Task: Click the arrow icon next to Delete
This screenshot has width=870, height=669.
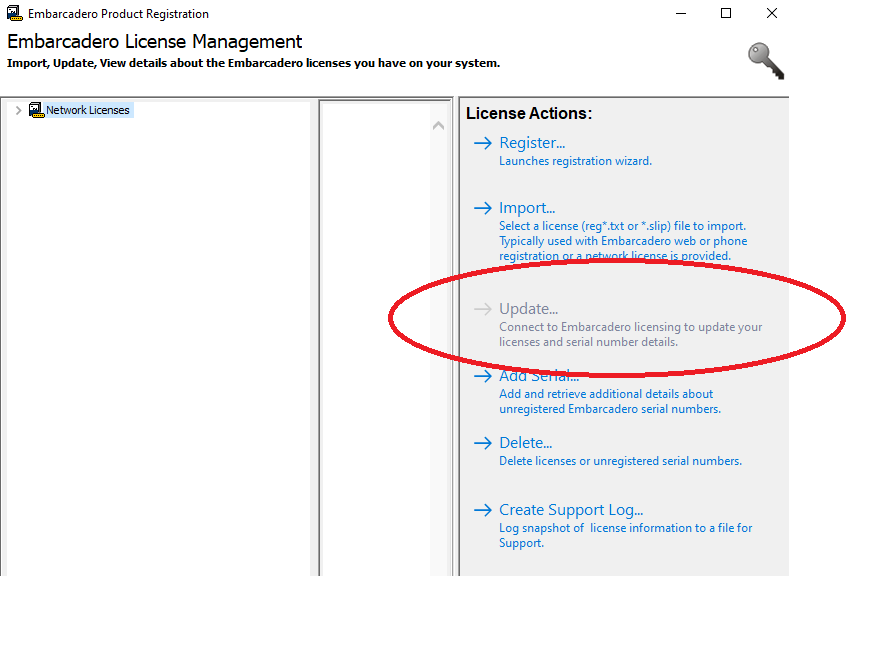Action: [x=483, y=443]
